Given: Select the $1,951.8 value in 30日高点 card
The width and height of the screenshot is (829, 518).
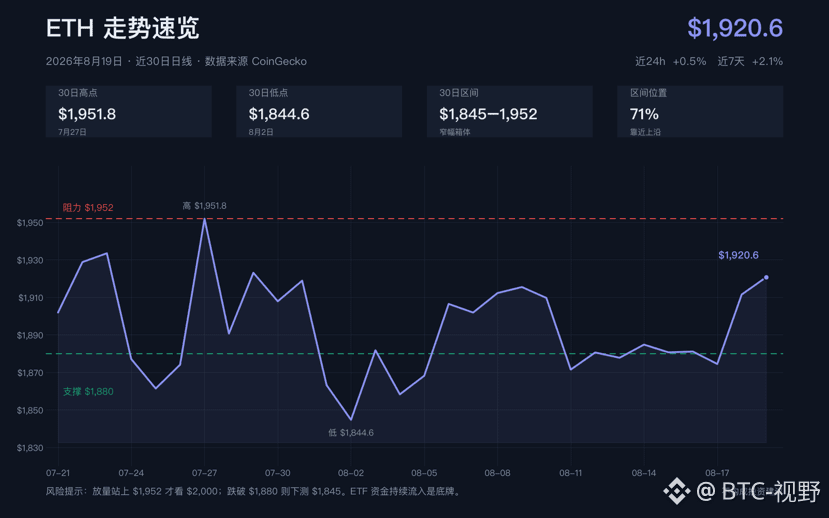Looking at the screenshot, I should (87, 114).
